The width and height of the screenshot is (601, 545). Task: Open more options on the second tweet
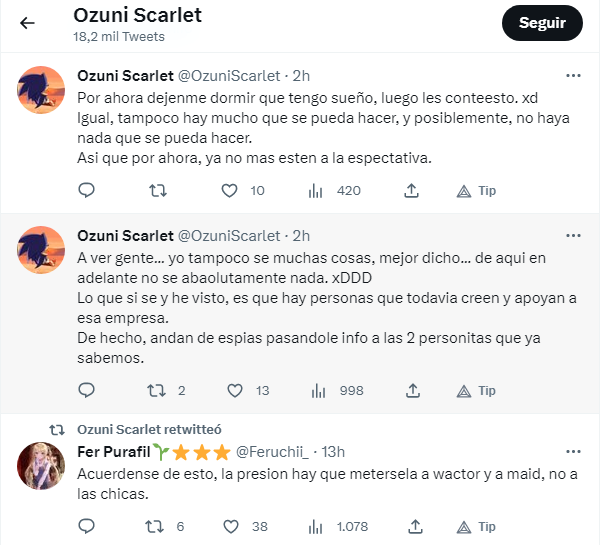pyautogui.click(x=573, y=235)
